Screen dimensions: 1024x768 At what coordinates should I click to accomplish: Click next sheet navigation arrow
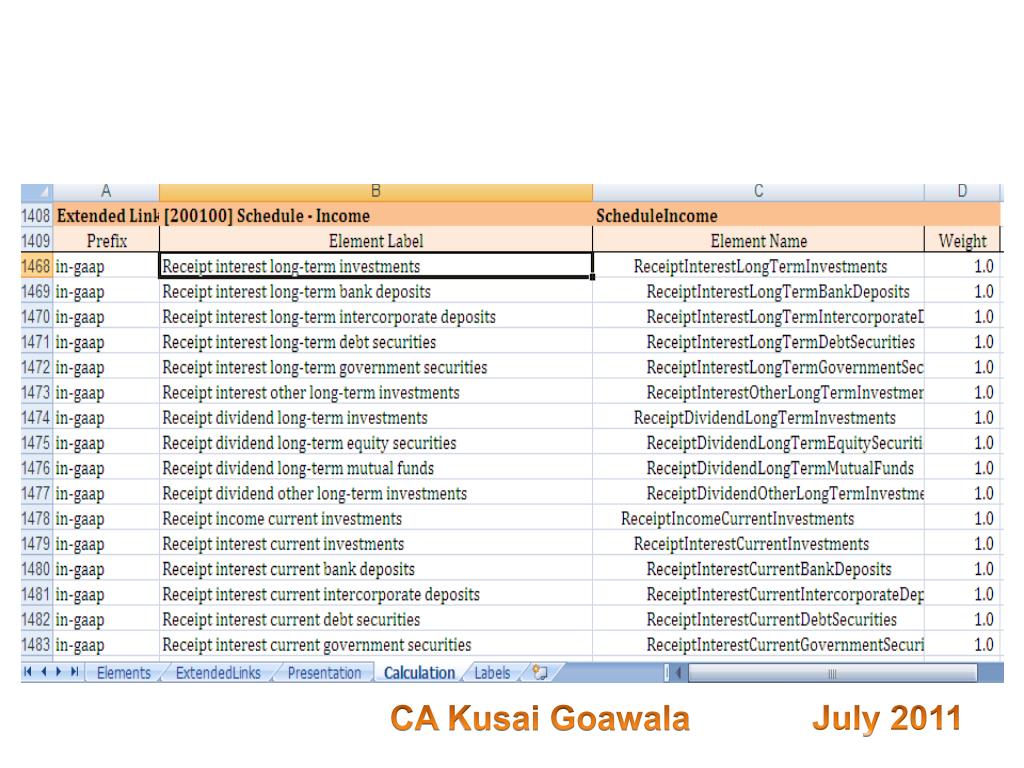point(59,671)
